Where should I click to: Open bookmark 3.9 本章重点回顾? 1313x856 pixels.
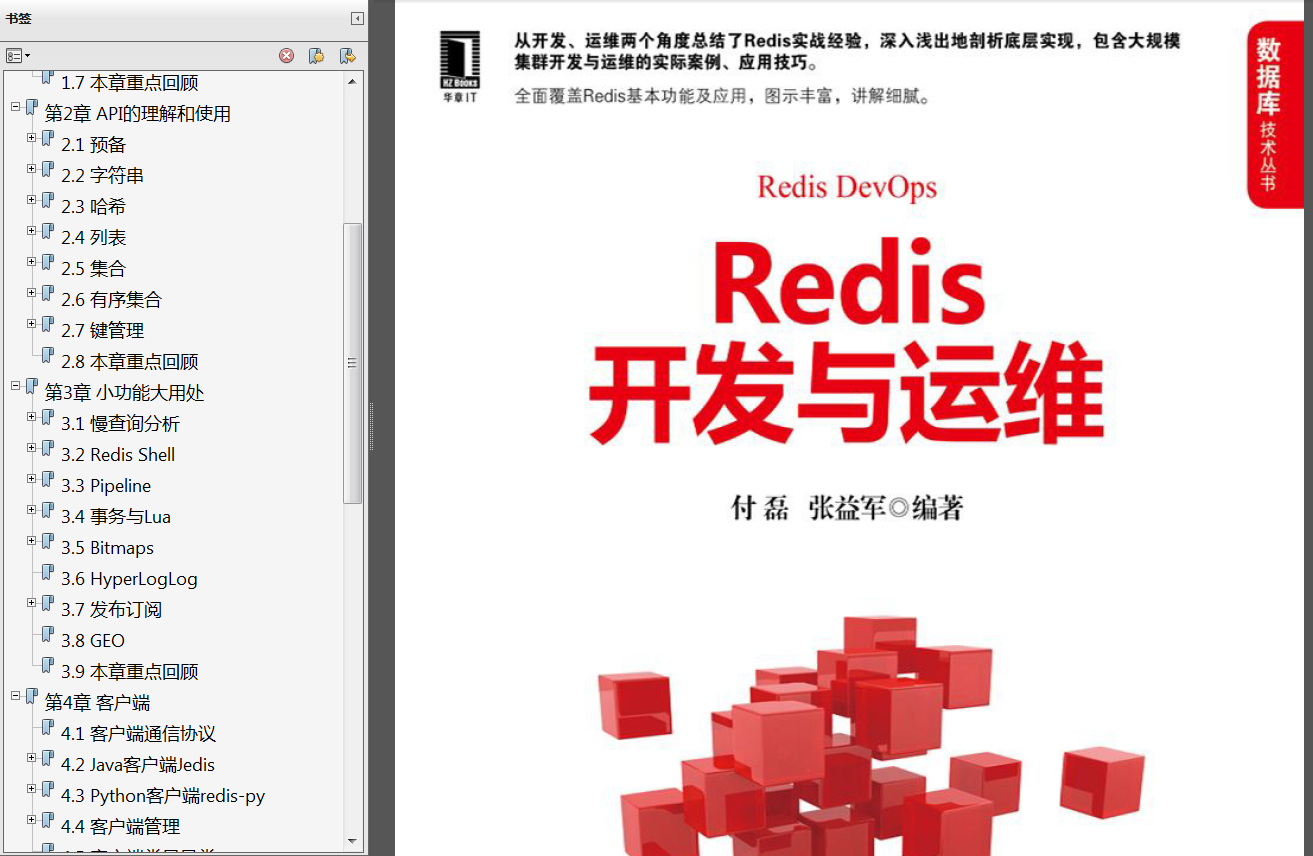click(129, 672)
